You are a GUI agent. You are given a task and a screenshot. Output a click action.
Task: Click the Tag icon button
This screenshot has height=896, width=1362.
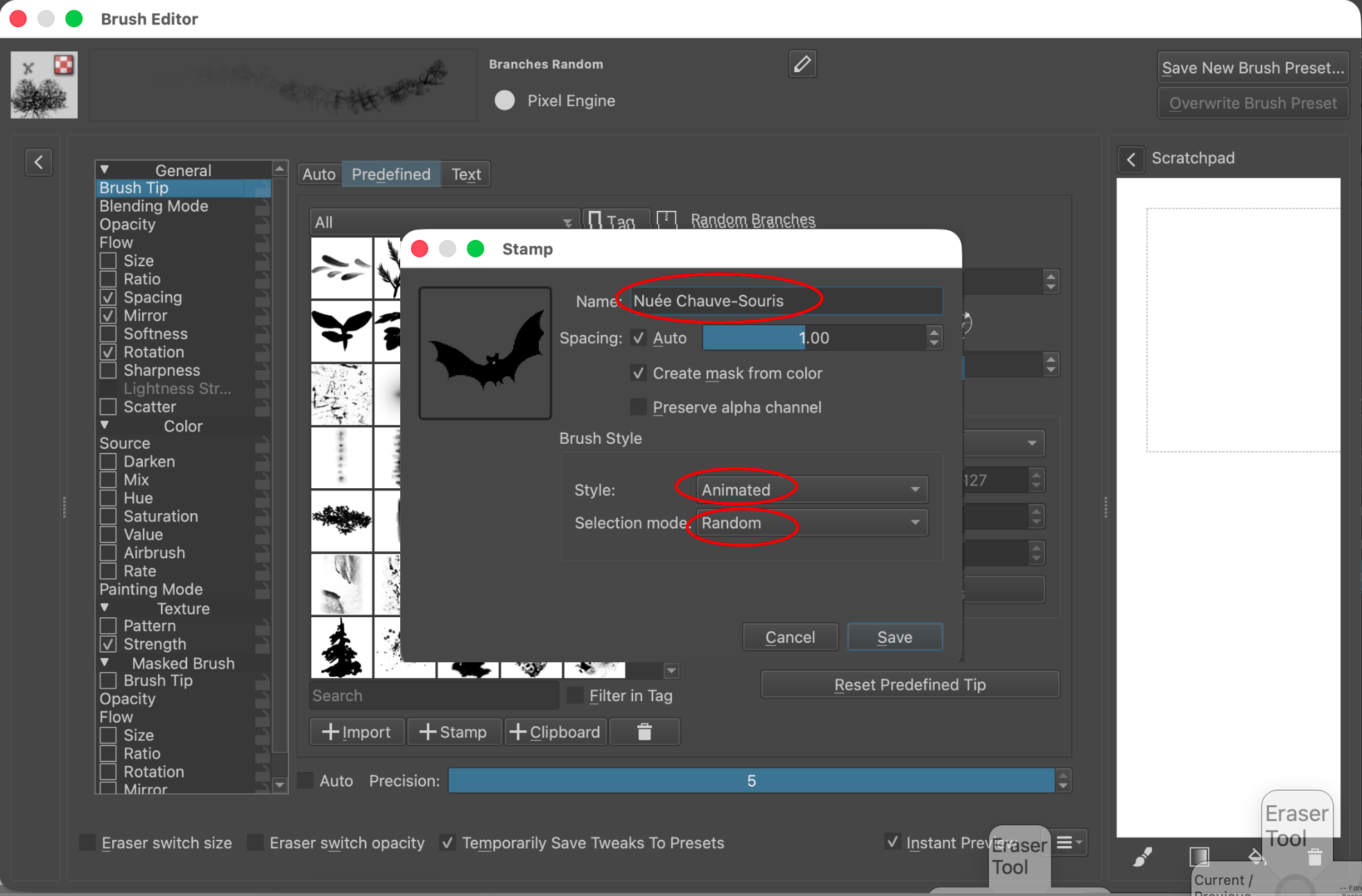[616, 221]
